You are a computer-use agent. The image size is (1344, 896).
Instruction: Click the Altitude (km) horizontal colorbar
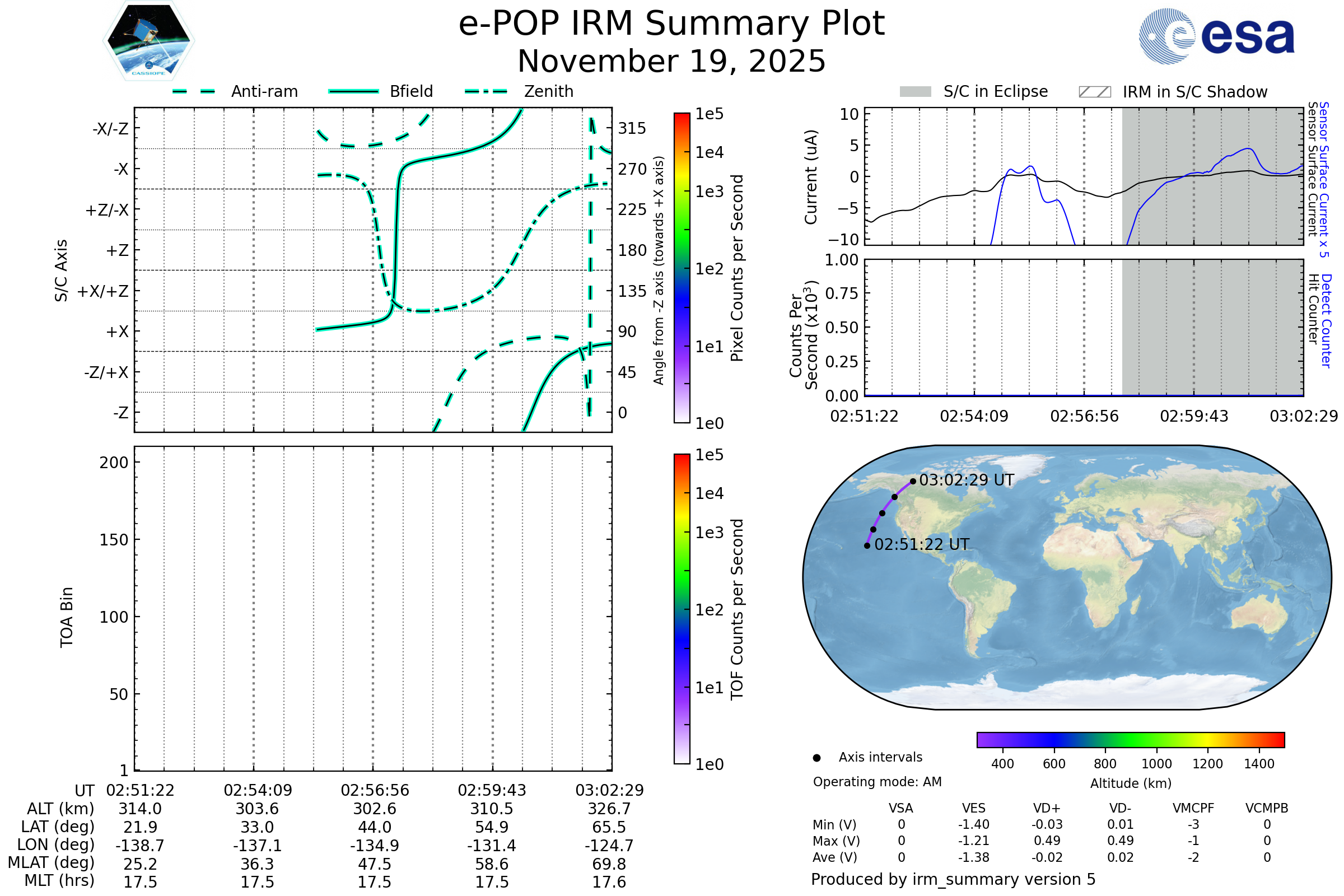pos(1130,739)
